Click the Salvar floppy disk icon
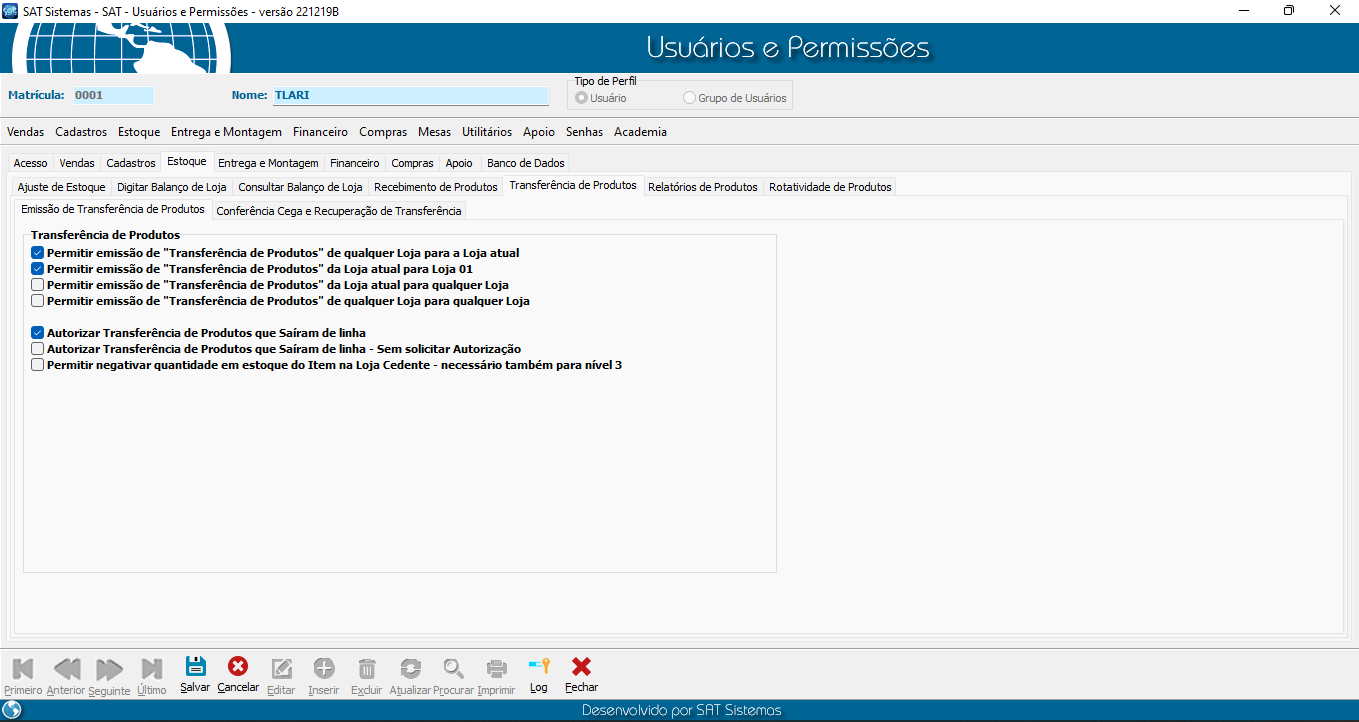The width and height of the screenshot is (1359, 722). 195,667
